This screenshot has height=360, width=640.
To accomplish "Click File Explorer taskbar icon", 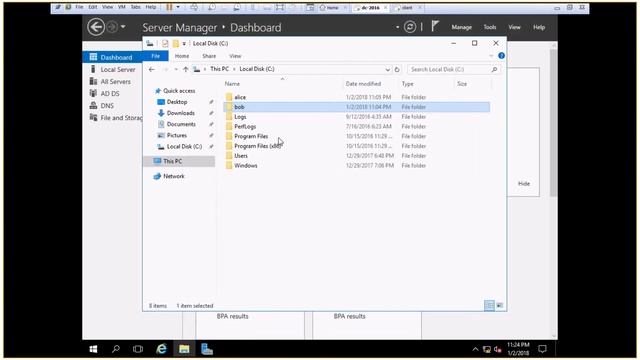I will (184, 349).
